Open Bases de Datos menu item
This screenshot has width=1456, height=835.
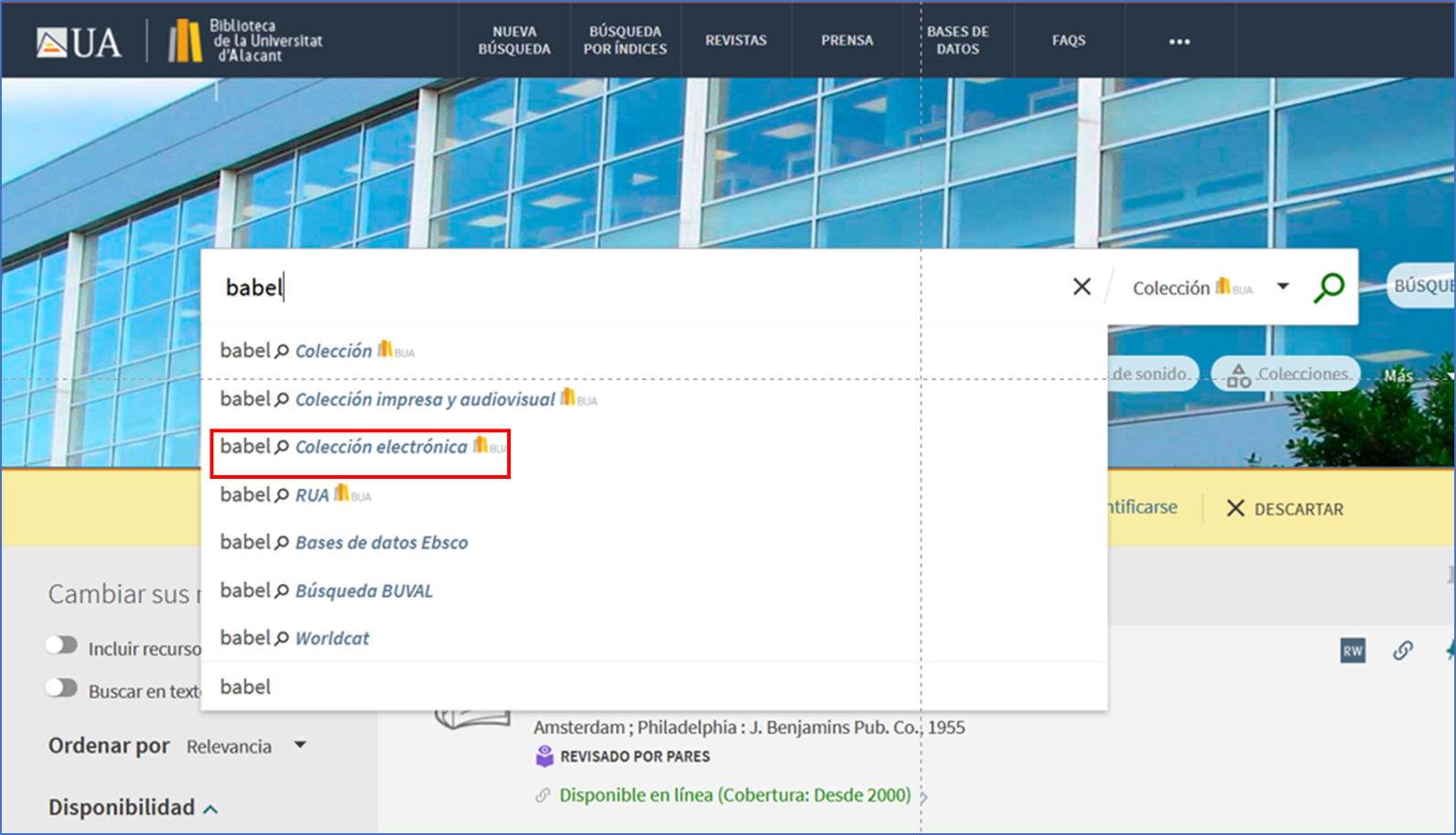pyautogui.click(x=957, y=41)
